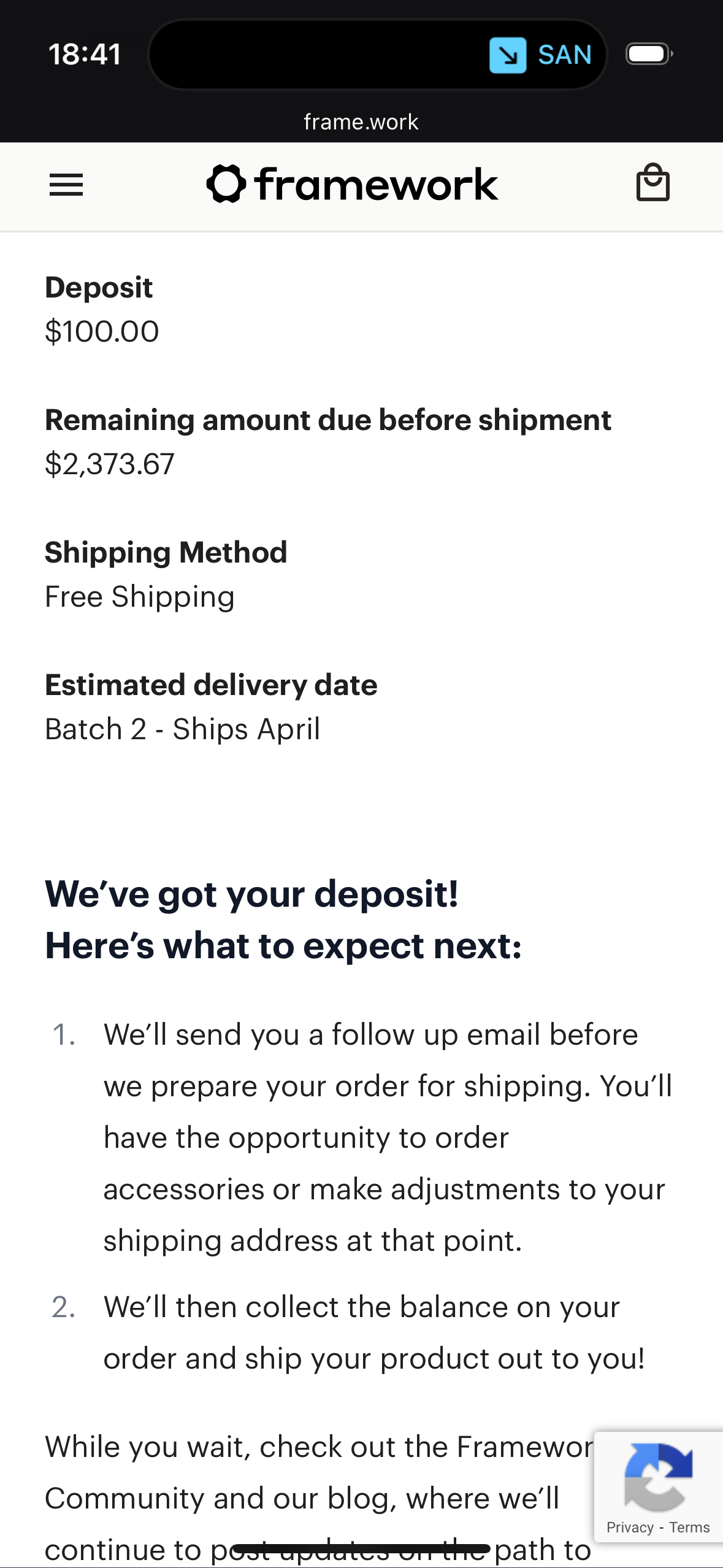Screen dimensions: 723x1568
Task: Open the hamburger navigation menu
Action: [x=66, y=185]
